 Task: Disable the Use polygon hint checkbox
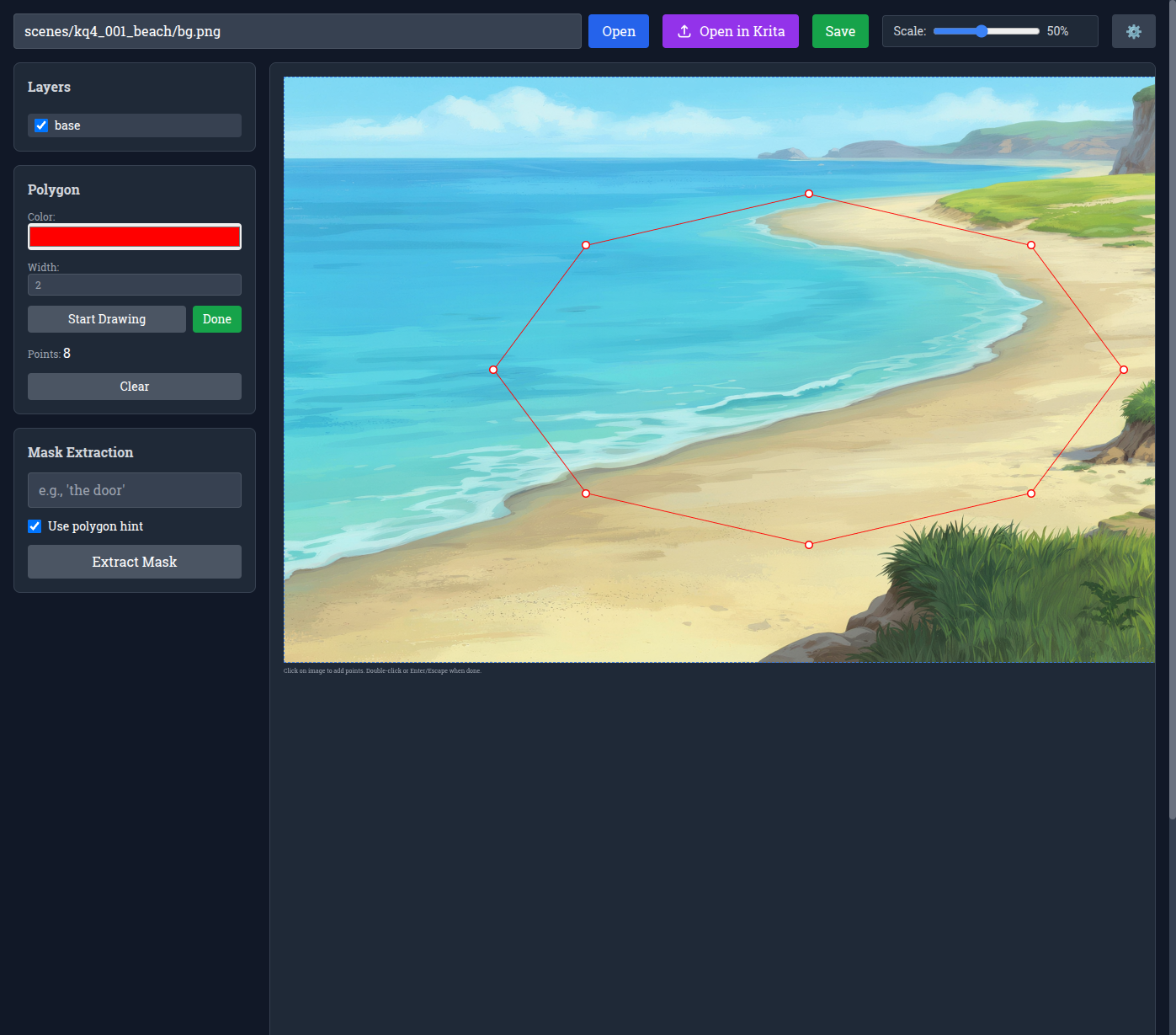click(x=35, y=526)
